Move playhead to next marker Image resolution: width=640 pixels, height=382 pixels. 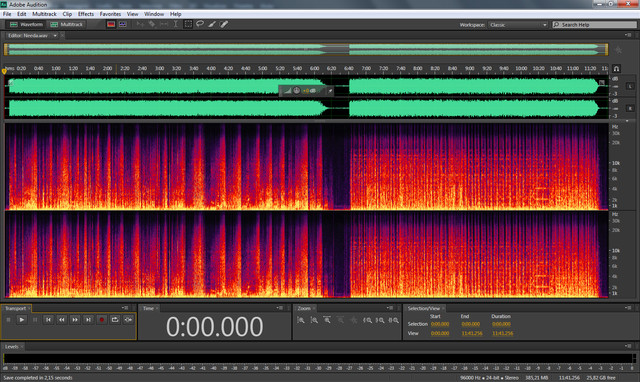88,320
